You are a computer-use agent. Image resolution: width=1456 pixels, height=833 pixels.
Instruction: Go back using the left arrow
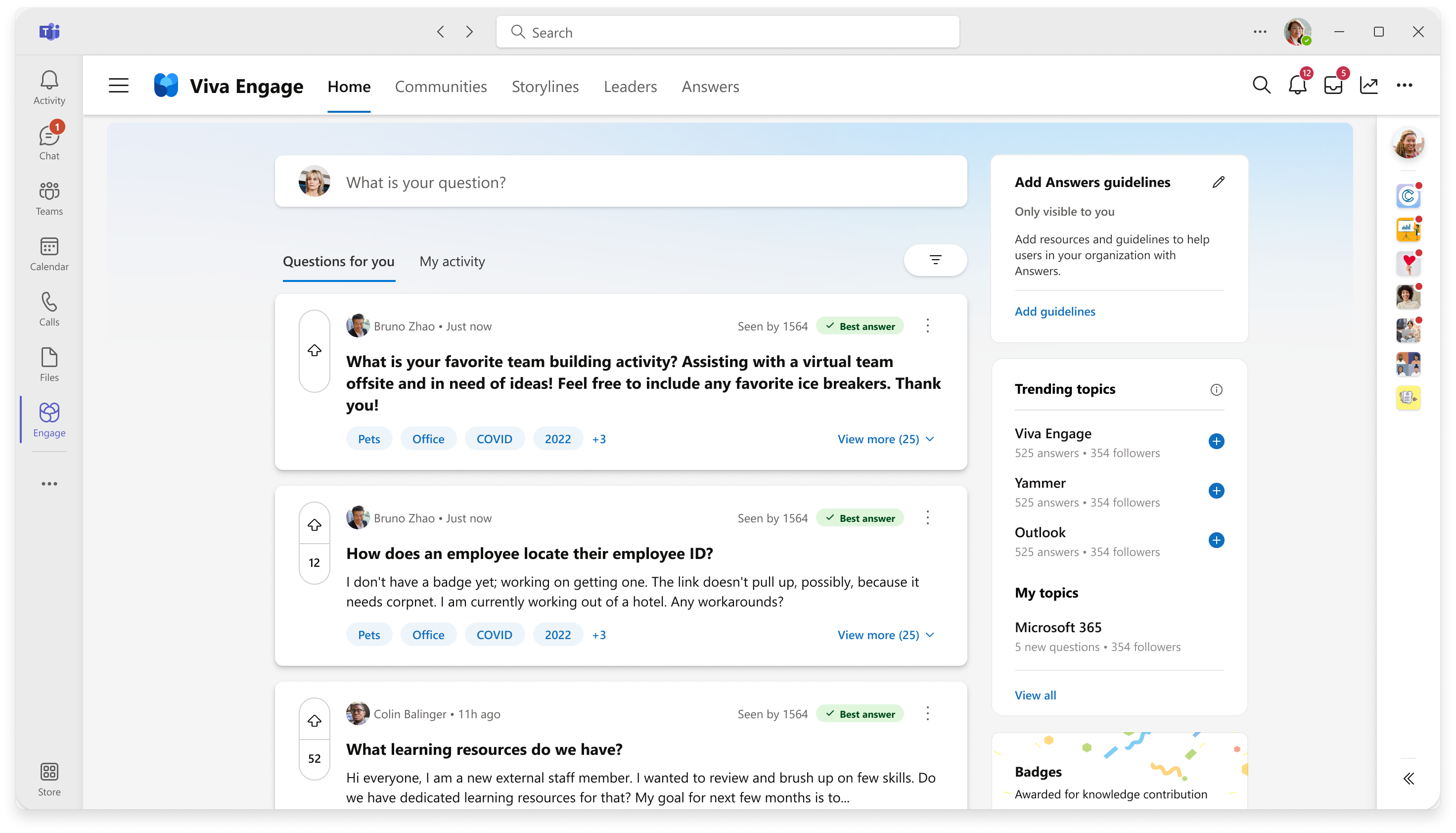coord(440,32)
